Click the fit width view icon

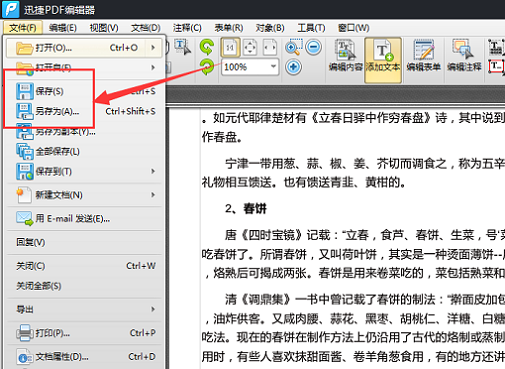[x=270, y=47]
